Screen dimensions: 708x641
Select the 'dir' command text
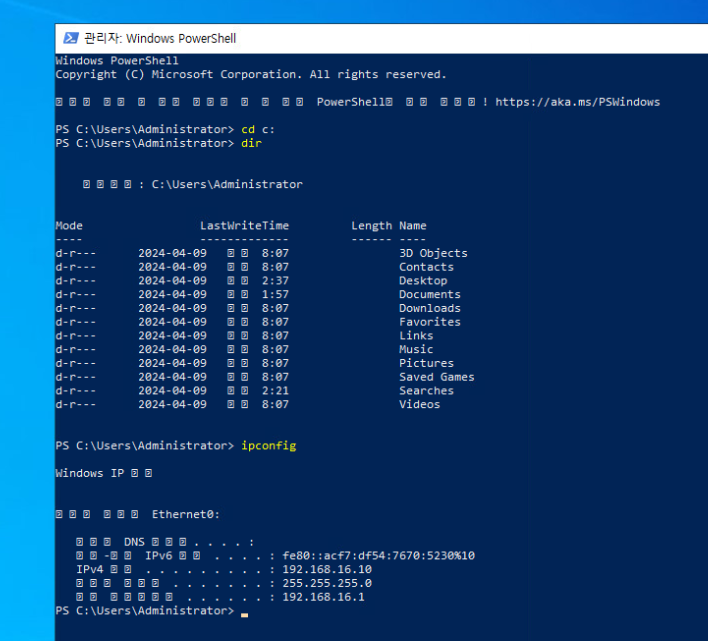click(x=251, y=143)
